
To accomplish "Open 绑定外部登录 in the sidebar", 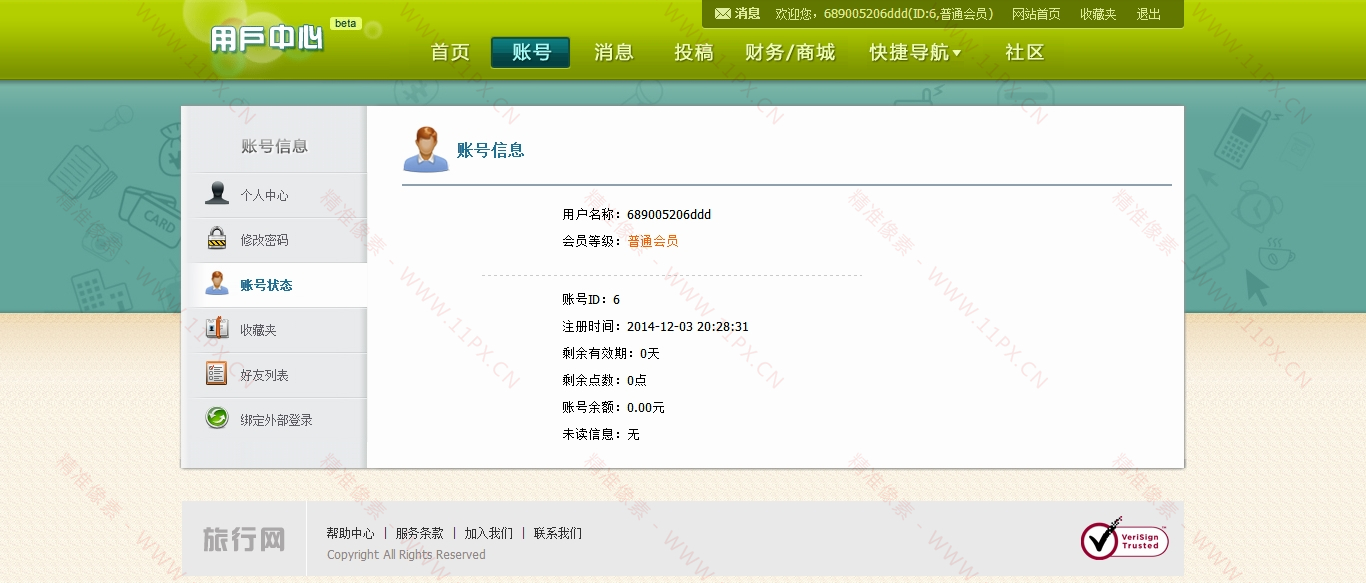I will click(x=278, y=420).
